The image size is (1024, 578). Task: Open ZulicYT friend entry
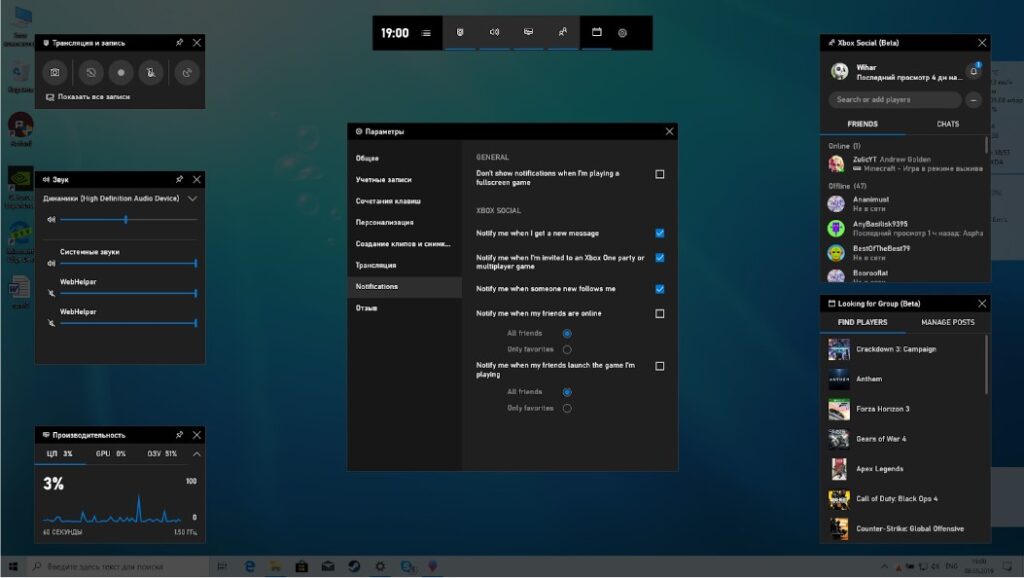coord(904,164)
